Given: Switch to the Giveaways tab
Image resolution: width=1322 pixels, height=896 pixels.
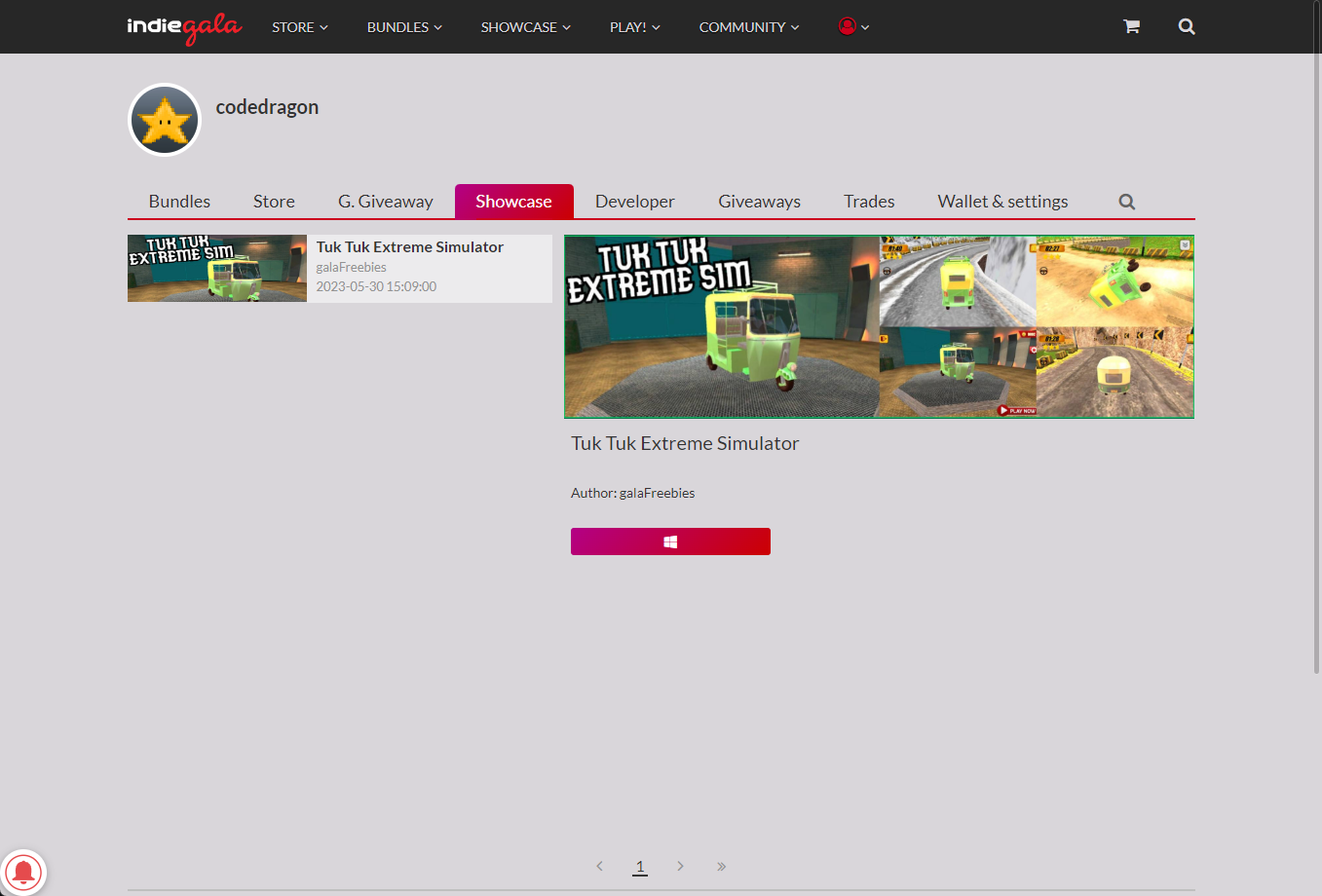Looking at the screenshot, I should click(760, 202).
